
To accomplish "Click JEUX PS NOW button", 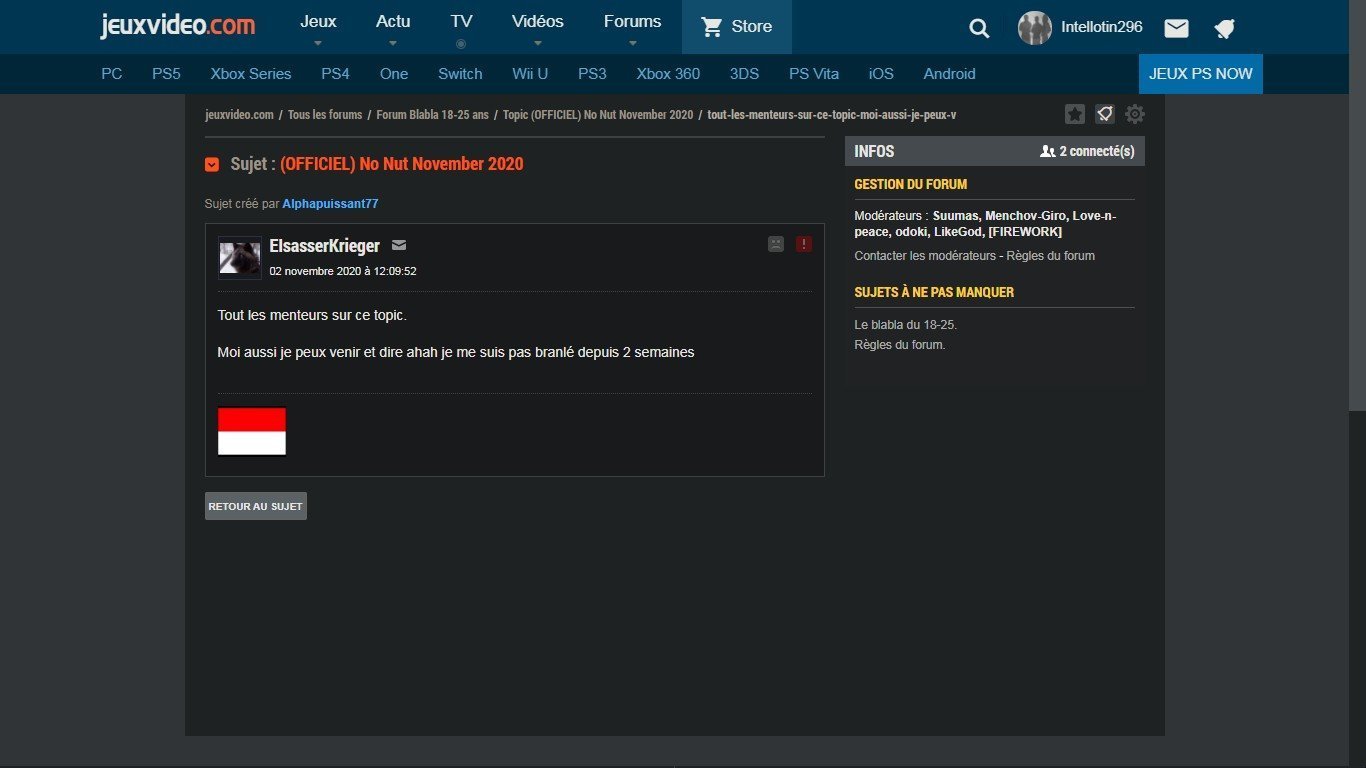I will 1200,74.
